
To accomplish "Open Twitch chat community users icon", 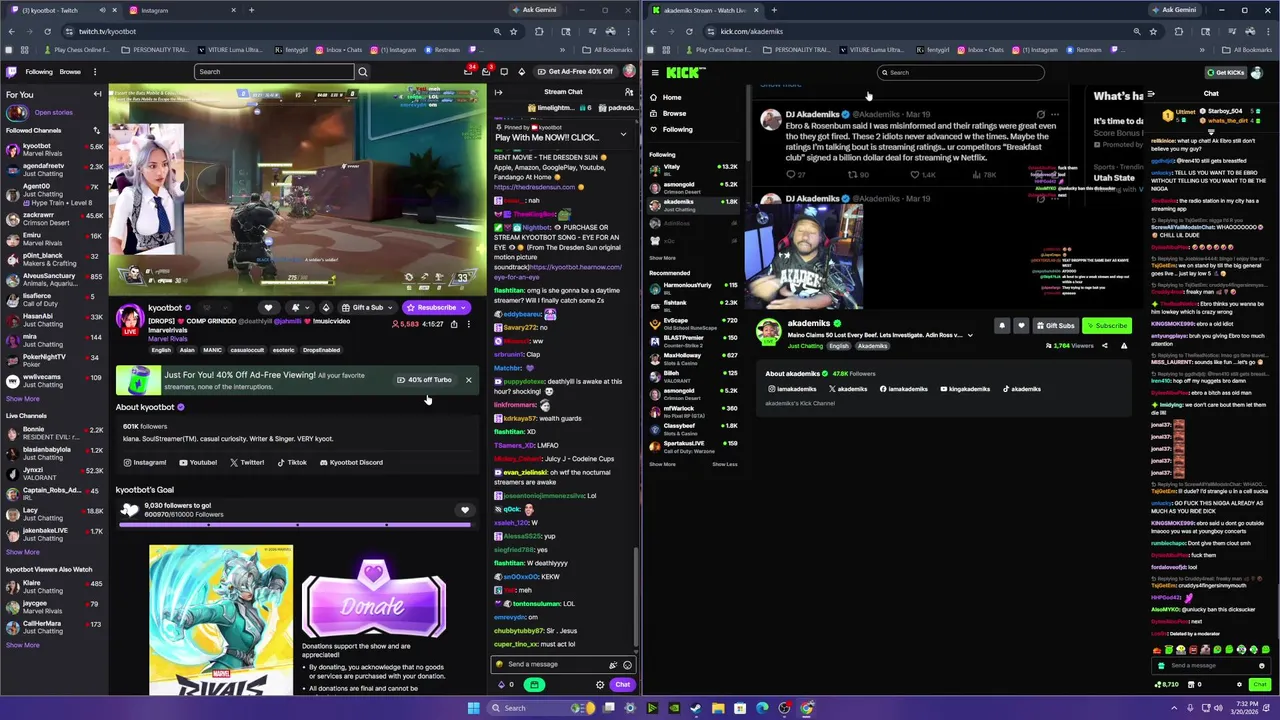I will (629, 92).
